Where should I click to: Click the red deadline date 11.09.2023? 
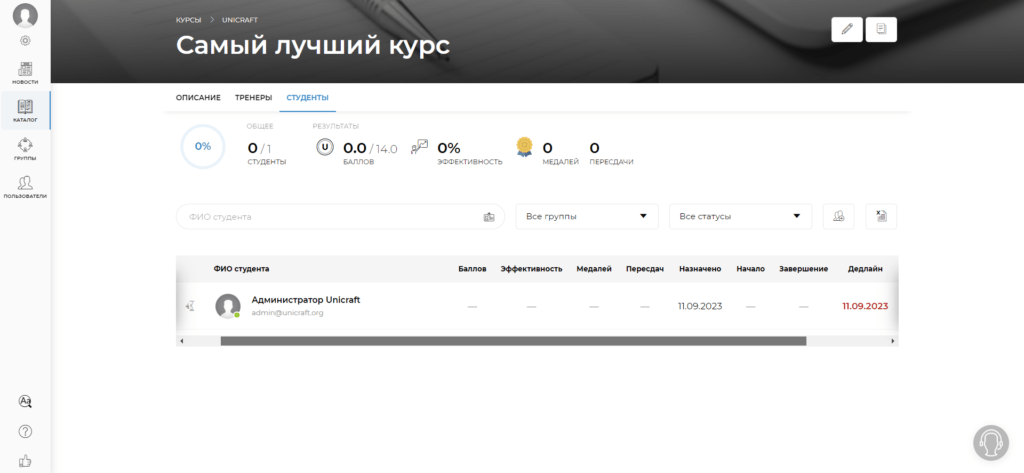tap(865, 306)
